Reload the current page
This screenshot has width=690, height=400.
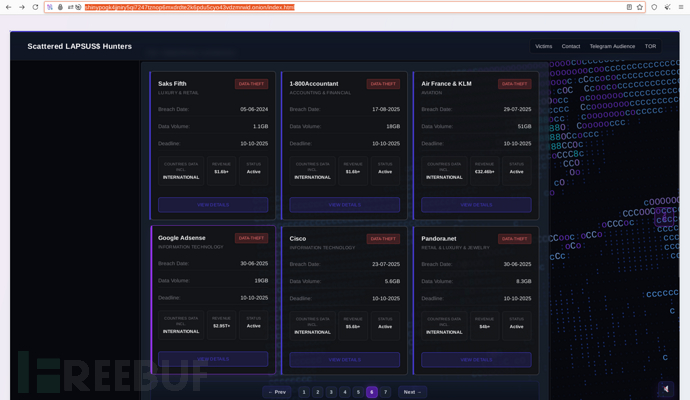click(x=35, y=7)
